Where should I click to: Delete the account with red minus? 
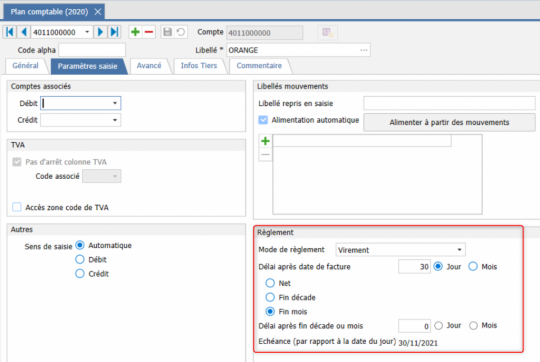pyautogui.click(x=149, y=32)
